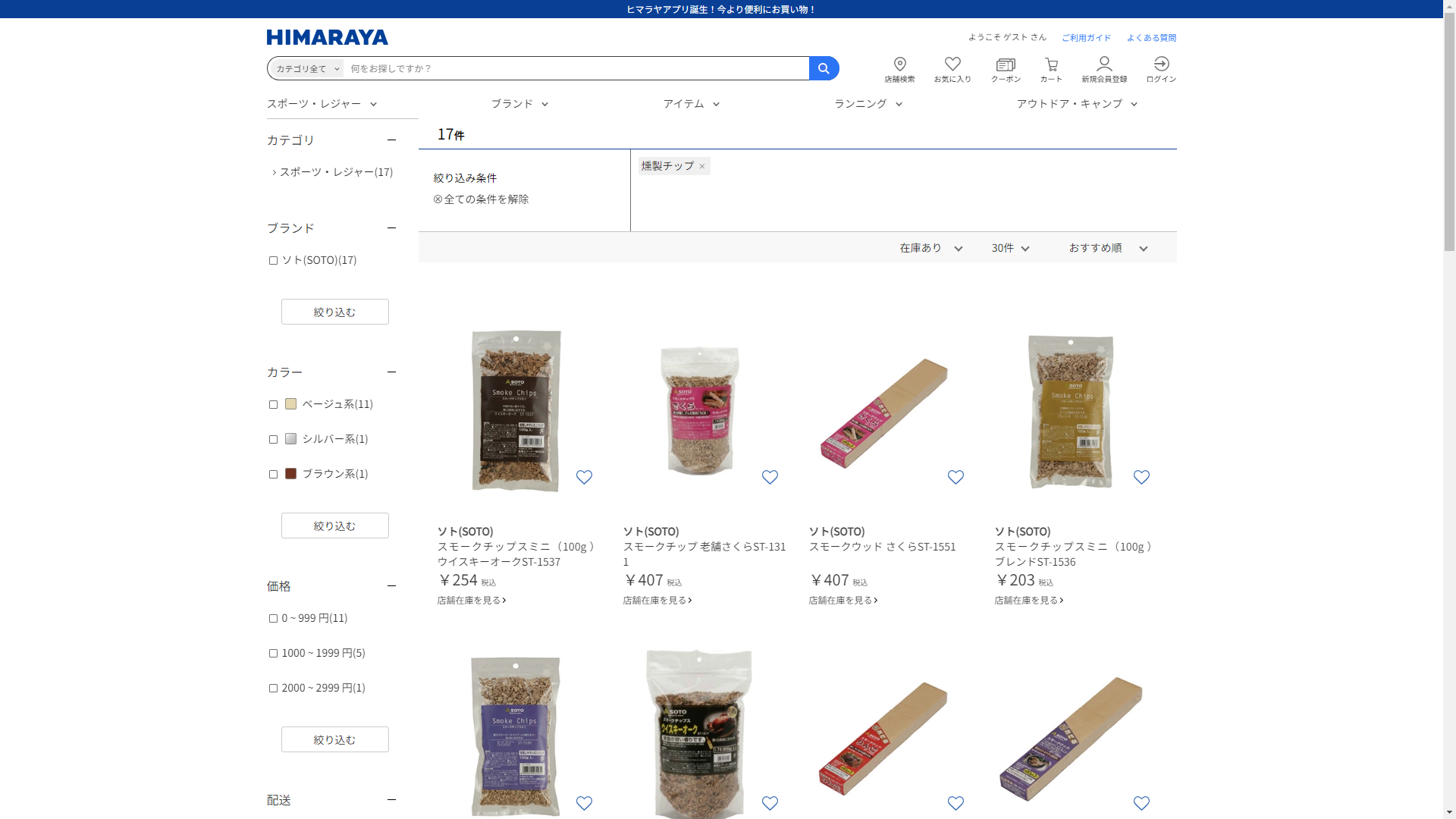Screen dimensions: 1456x819
Task: Check the ソト(SOTO) brand checkbox
Action: 273,260
